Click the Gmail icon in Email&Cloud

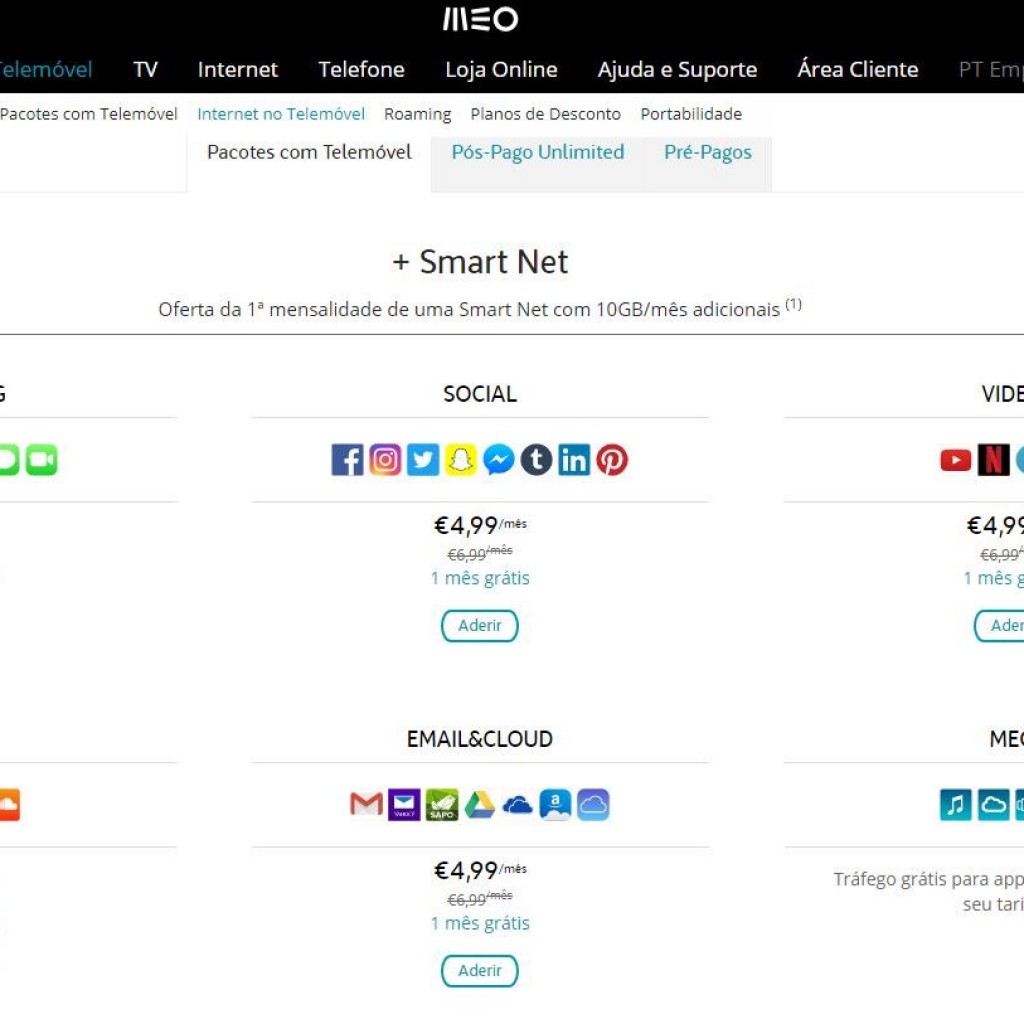tap(366, 805)
